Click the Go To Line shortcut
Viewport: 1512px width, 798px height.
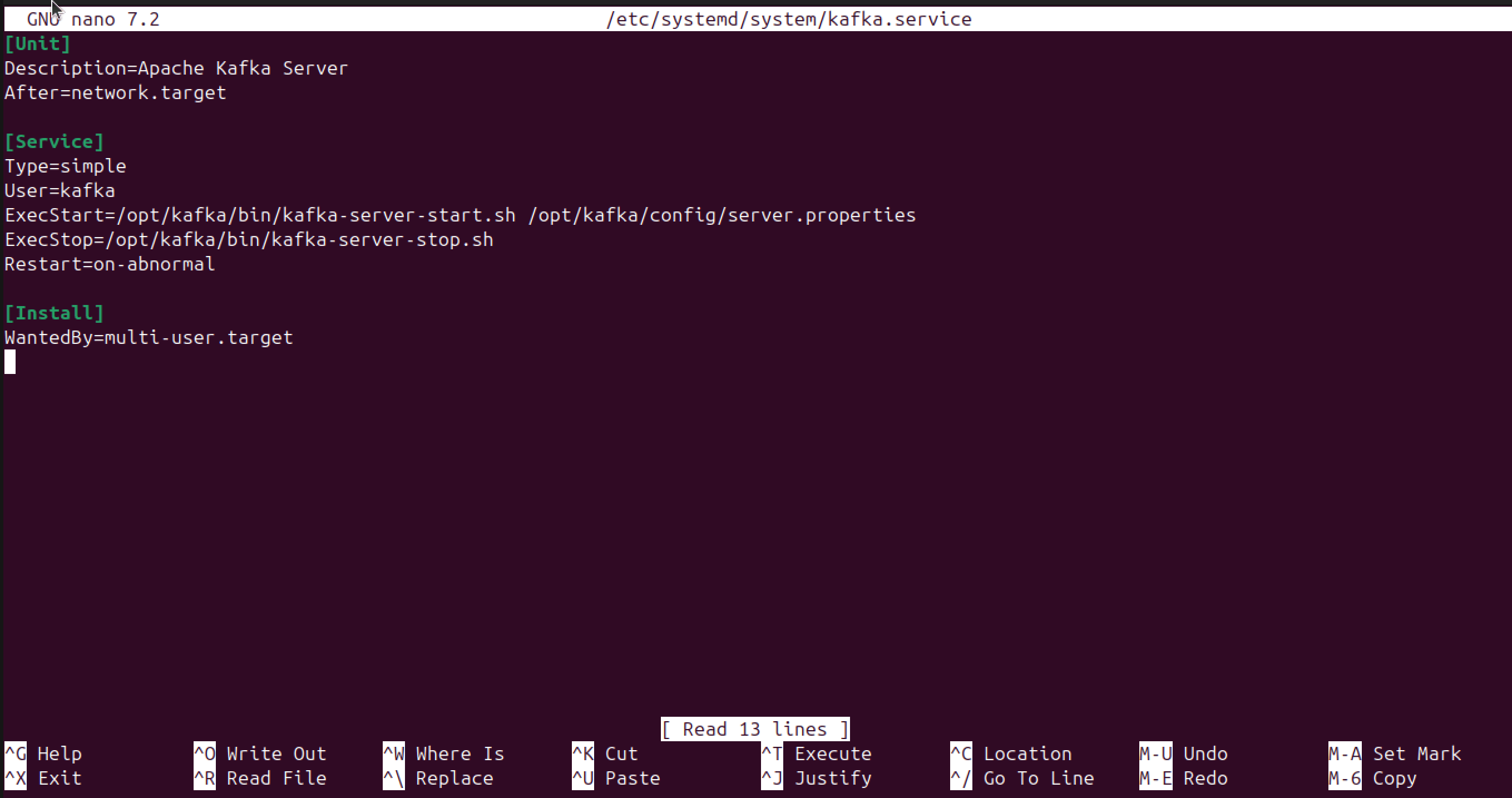(x=1022, y=778)
